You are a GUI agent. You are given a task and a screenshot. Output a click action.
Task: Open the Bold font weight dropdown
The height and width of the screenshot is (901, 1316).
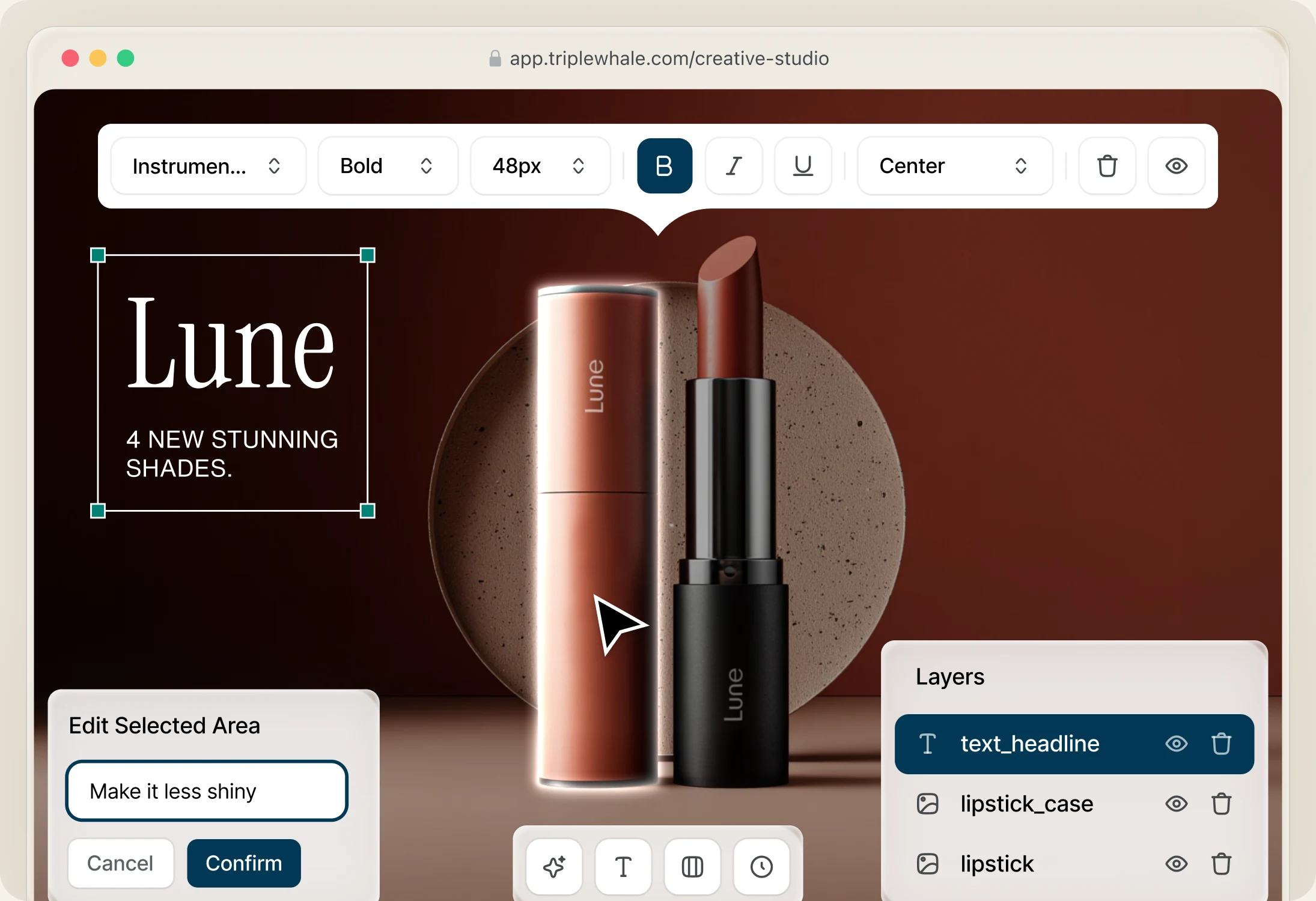tap(388, 166)
